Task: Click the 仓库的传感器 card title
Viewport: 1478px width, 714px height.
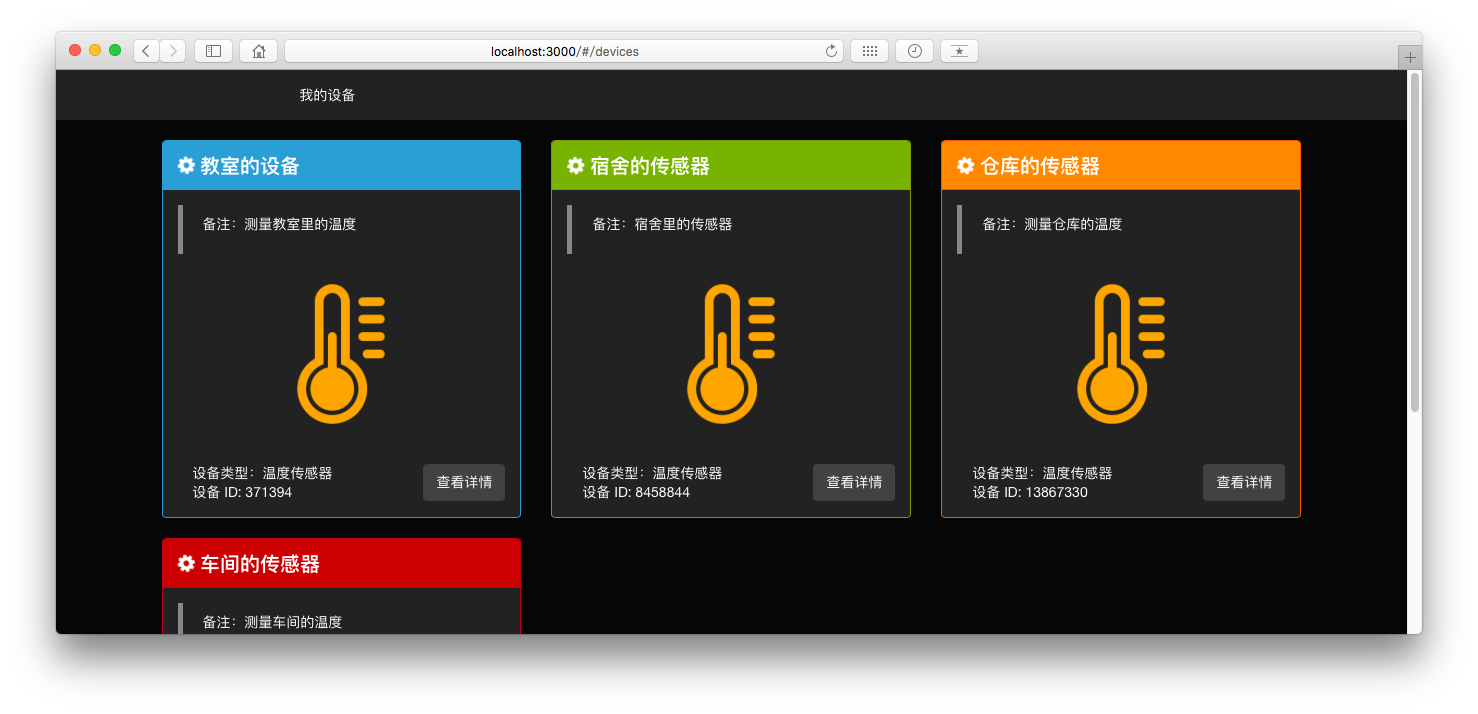Action: click(x=1040, y=166)
